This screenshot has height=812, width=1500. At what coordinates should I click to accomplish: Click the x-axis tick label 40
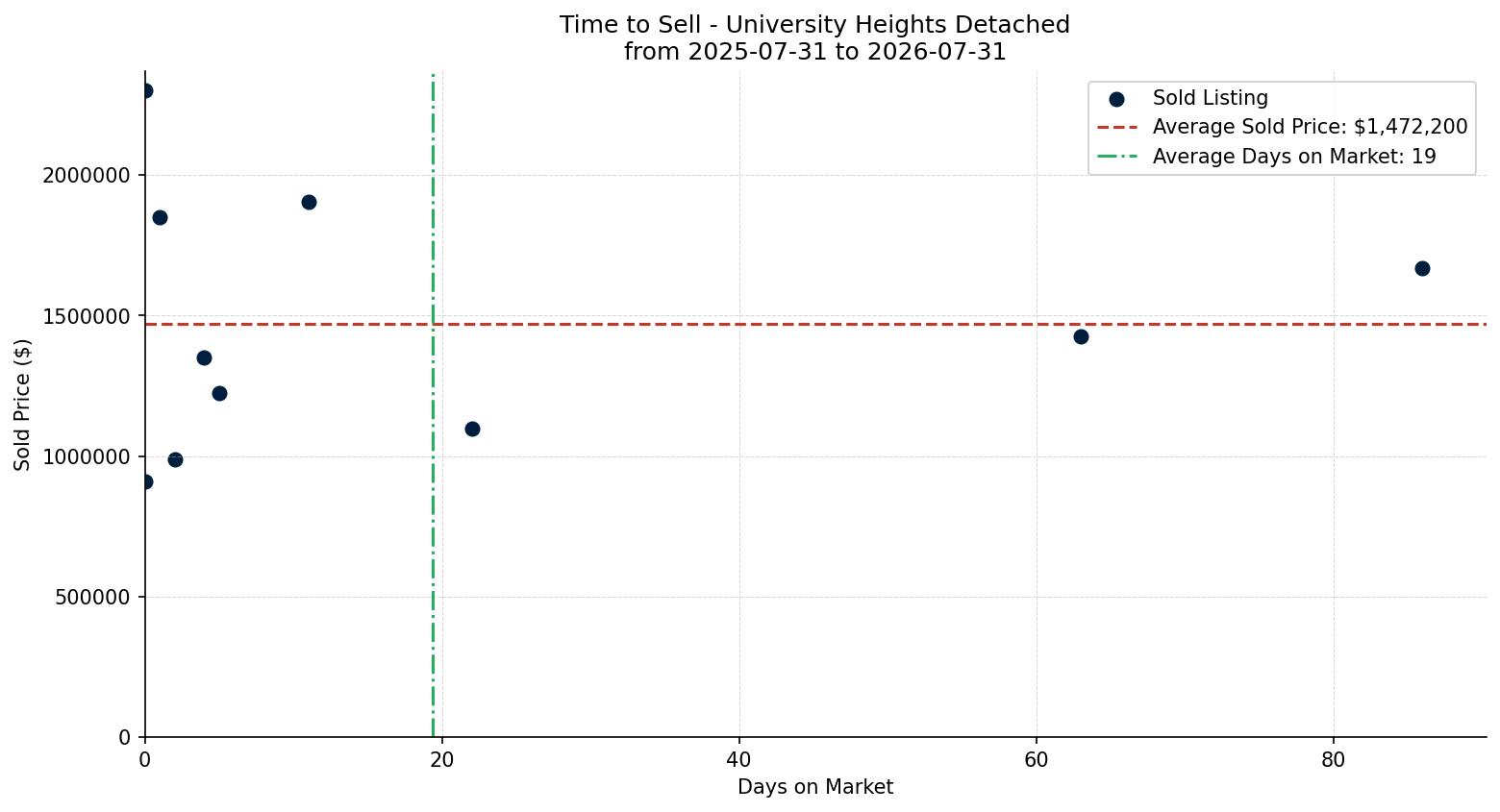739,760
